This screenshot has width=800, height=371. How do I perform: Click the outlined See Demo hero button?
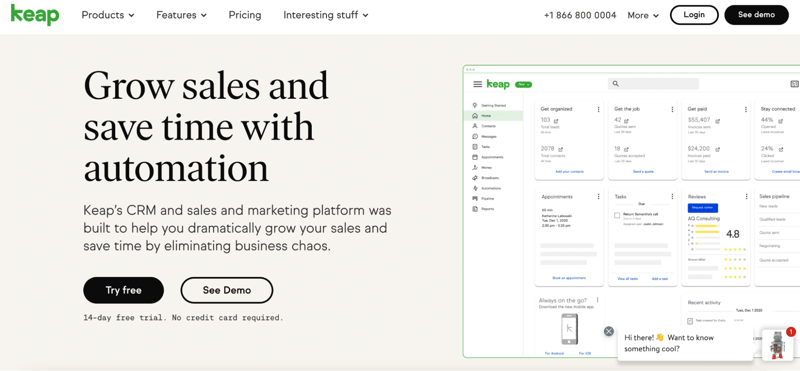227,290
